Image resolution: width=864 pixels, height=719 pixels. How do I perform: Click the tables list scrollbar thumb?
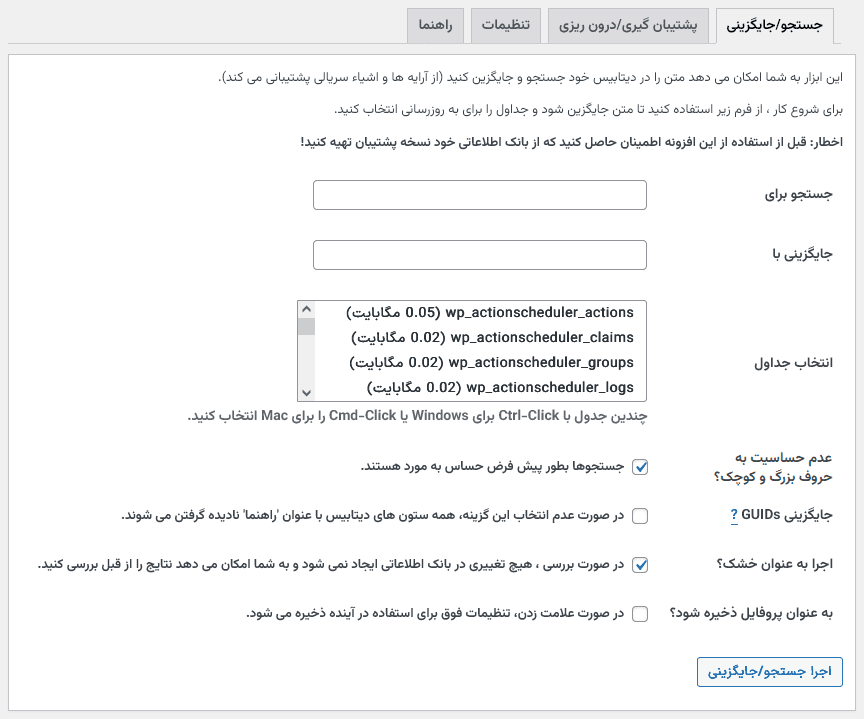point(306,326)
